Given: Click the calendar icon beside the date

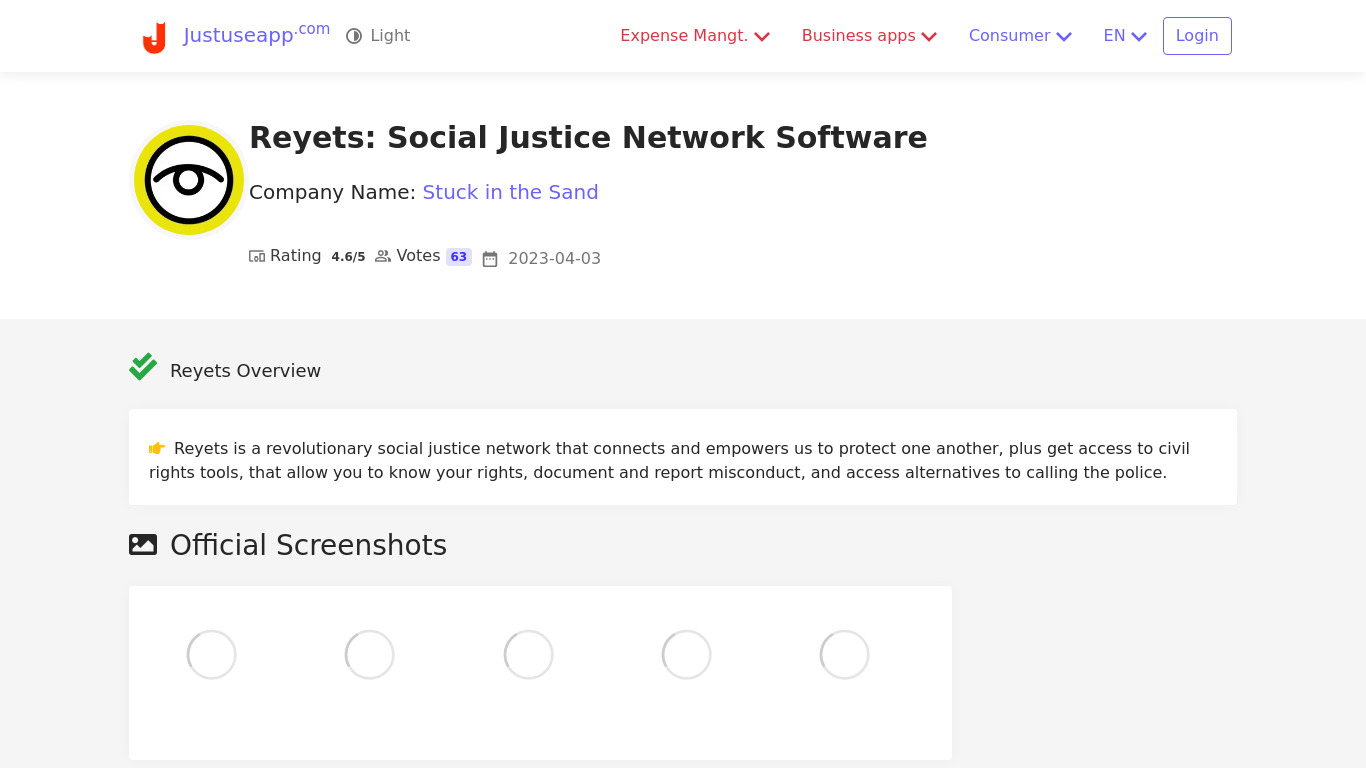Looking at the screenshot, I should click(x=490, y=259).
